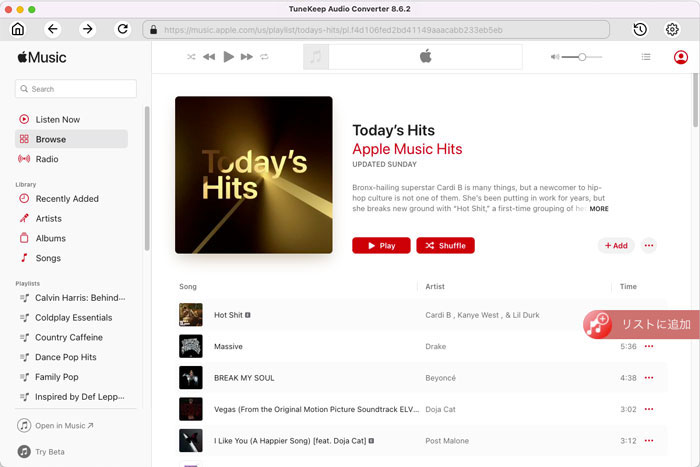This screenshot has width=700, height=467.
Task: Click the Apple Music logo
Action: pyautogui.click(x=42, y=58)
